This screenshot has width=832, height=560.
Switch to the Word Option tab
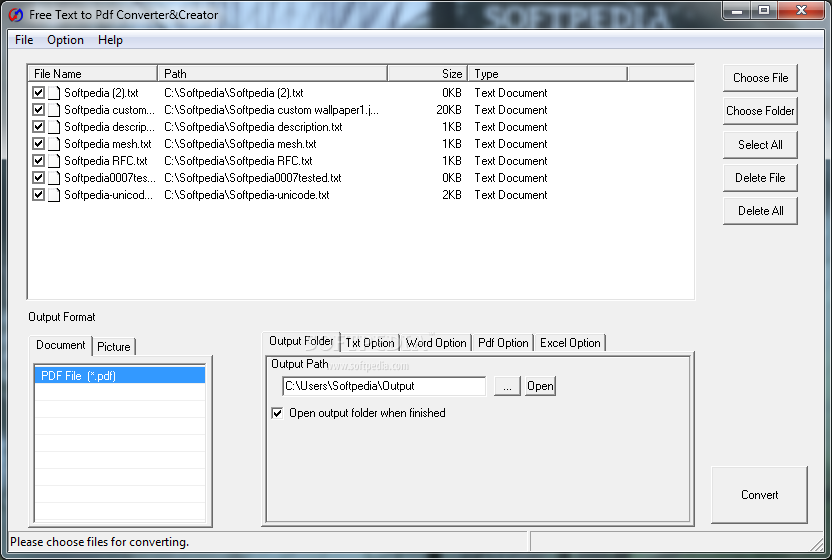436,343
